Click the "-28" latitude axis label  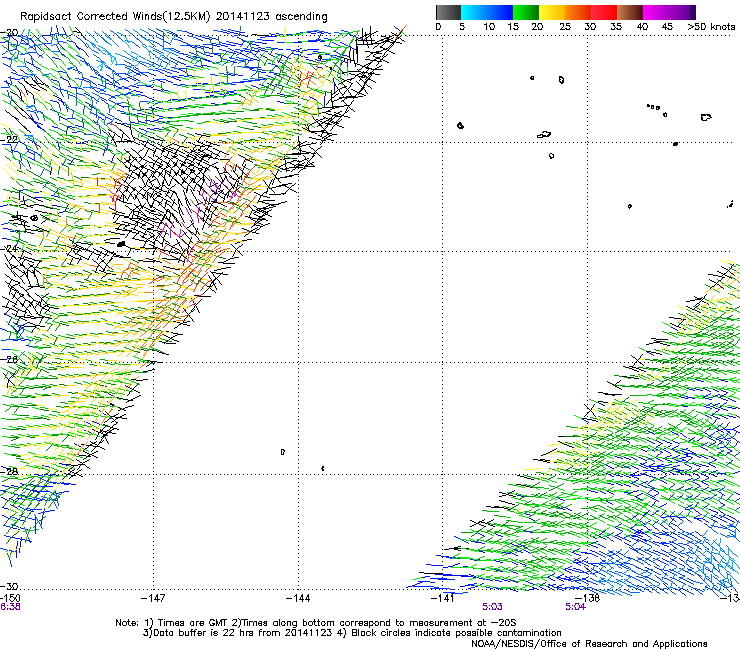[9, 472]
